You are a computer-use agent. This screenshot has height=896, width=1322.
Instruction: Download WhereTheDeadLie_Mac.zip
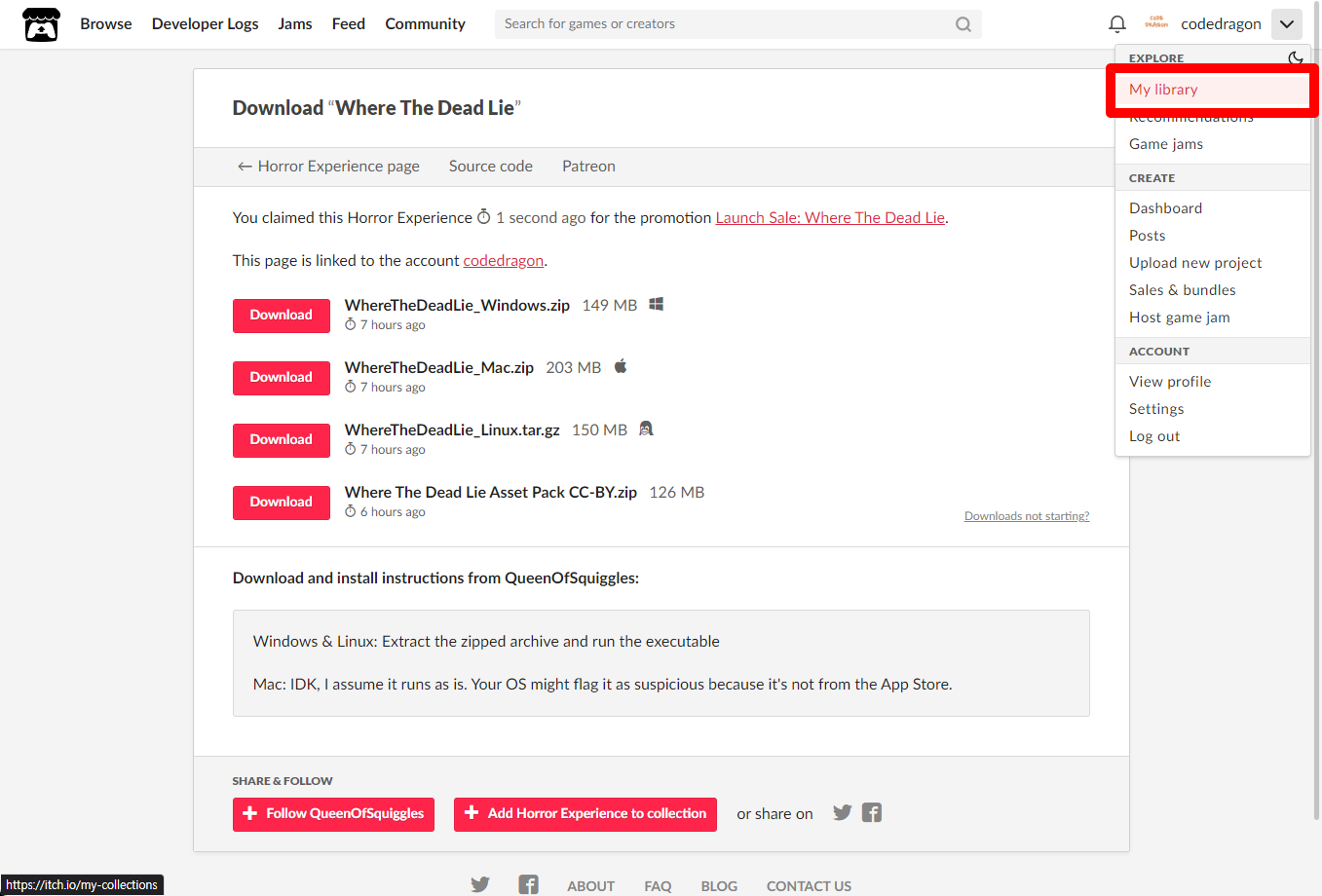point(282,378)
